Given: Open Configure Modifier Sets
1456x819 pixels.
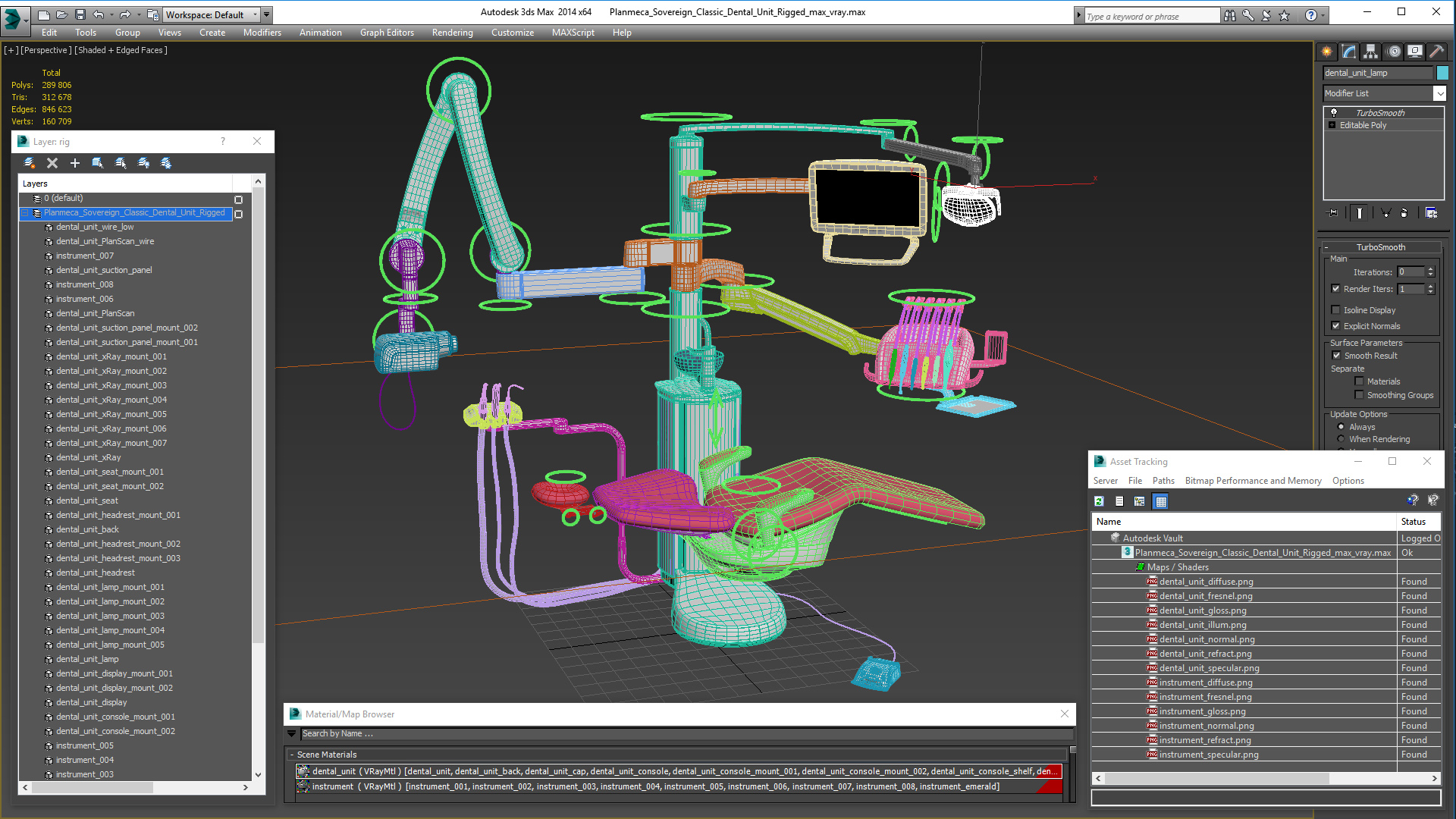Looking at the screenshot, I should pos(1432,213).
